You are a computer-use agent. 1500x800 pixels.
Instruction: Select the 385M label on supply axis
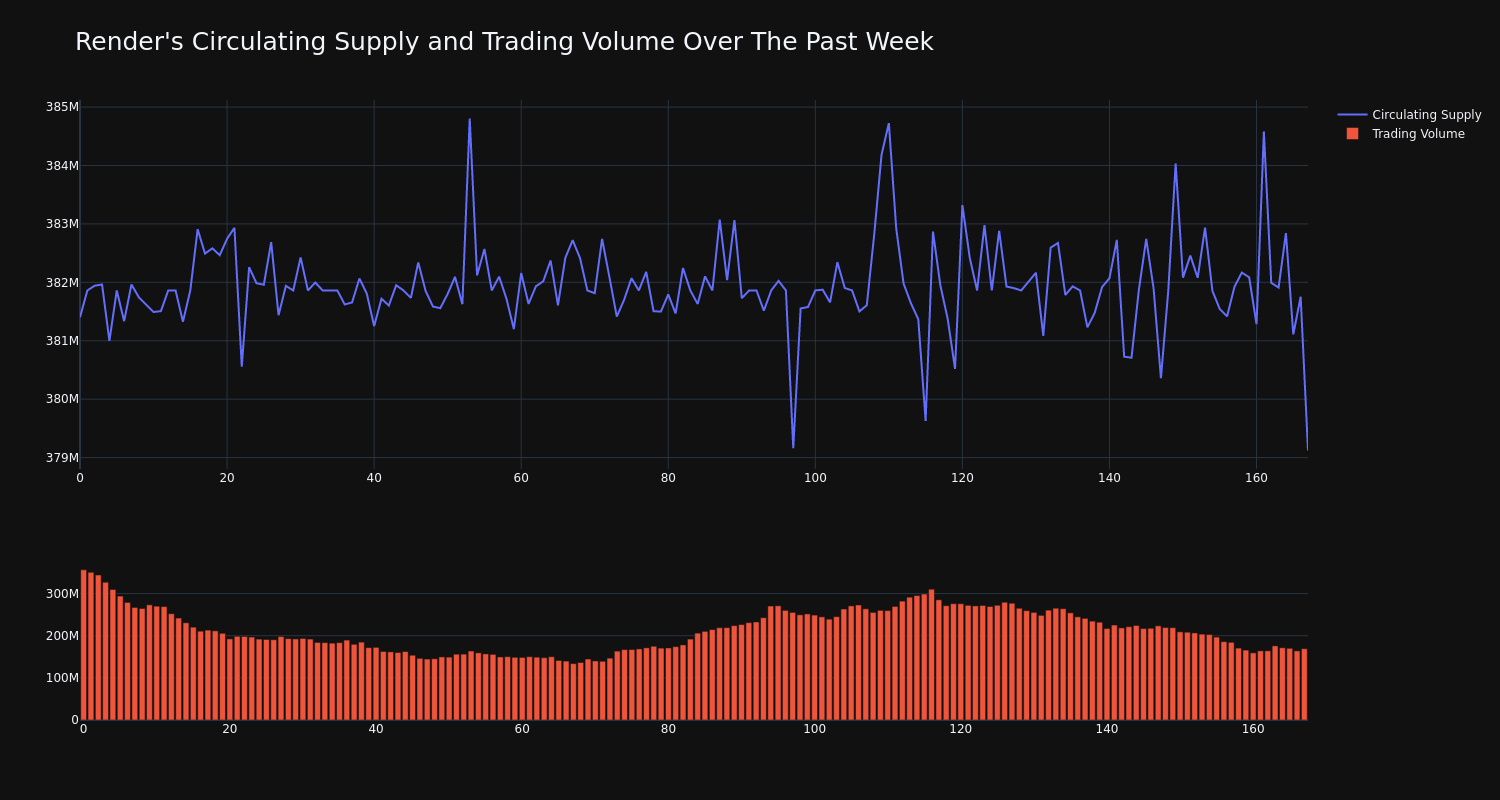pos(62,107)
